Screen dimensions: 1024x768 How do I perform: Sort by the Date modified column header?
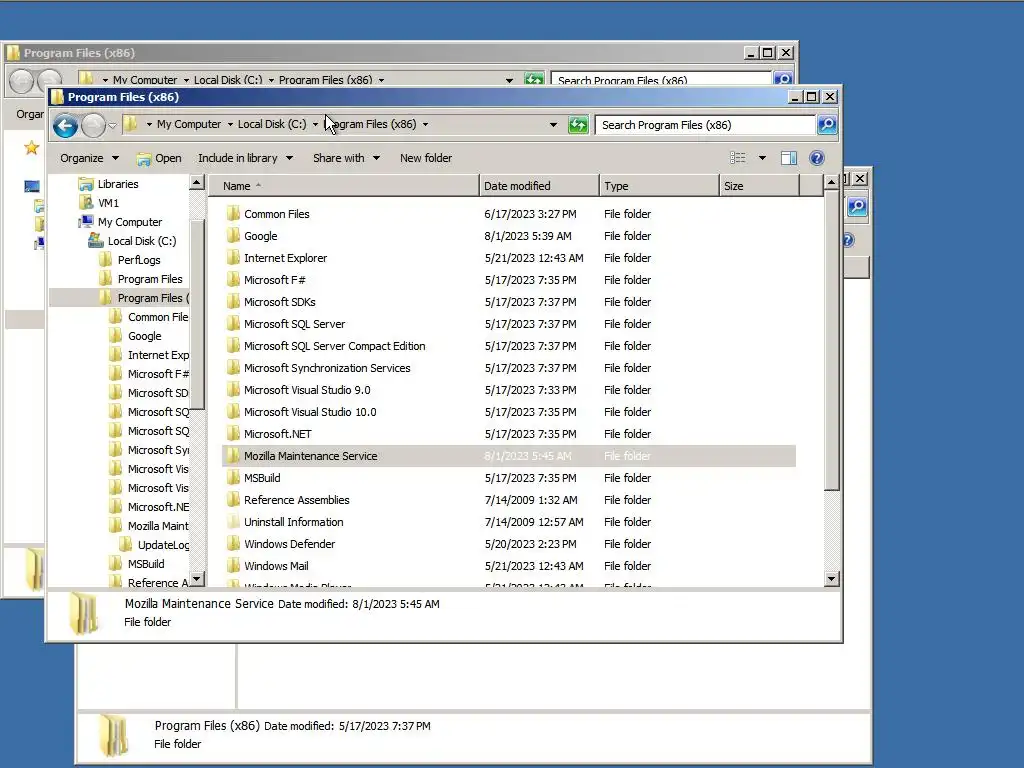pos(539,186)
